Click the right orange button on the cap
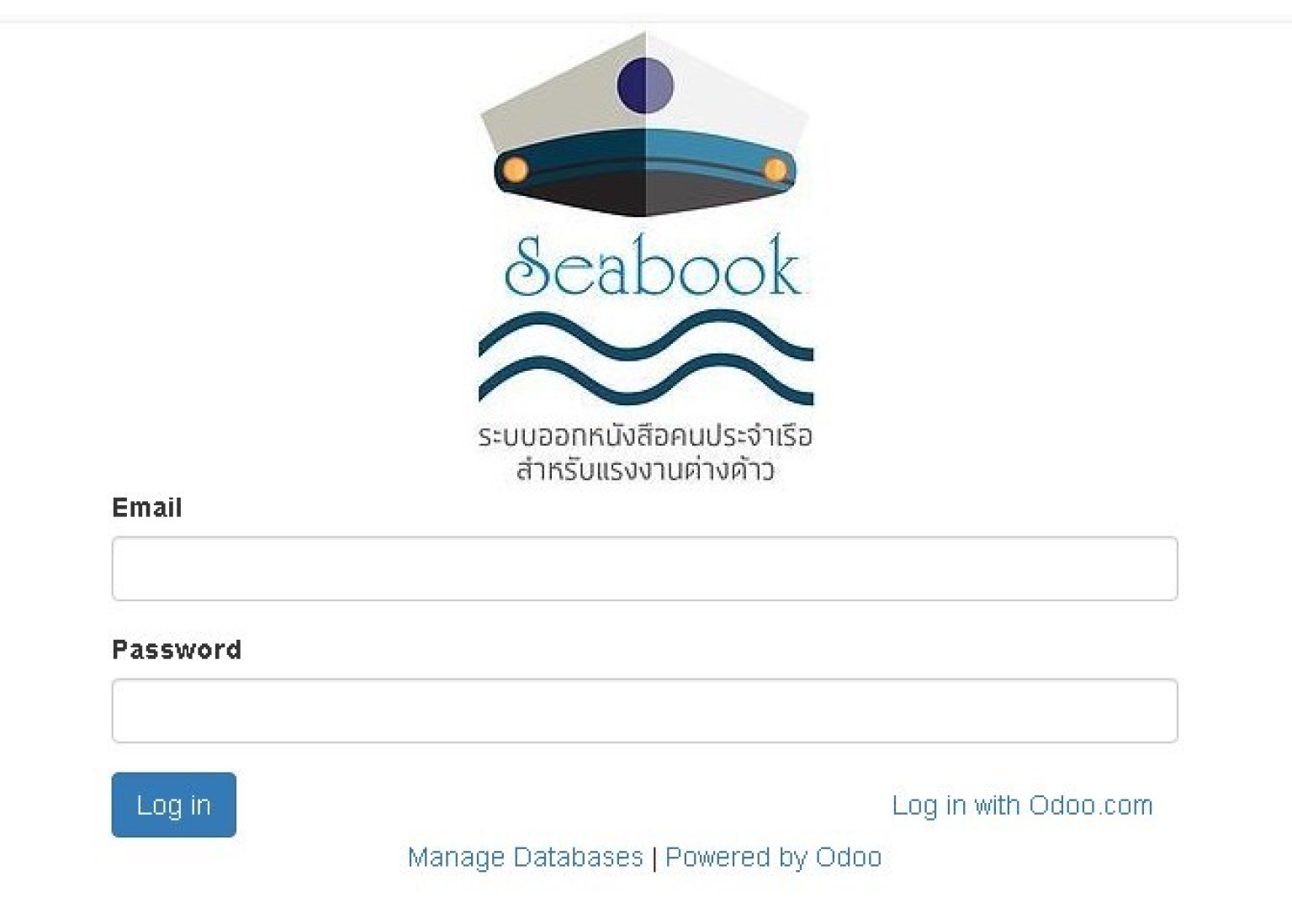The width and height of the screenshot is (1292, 924). click(x=776, y=171)
